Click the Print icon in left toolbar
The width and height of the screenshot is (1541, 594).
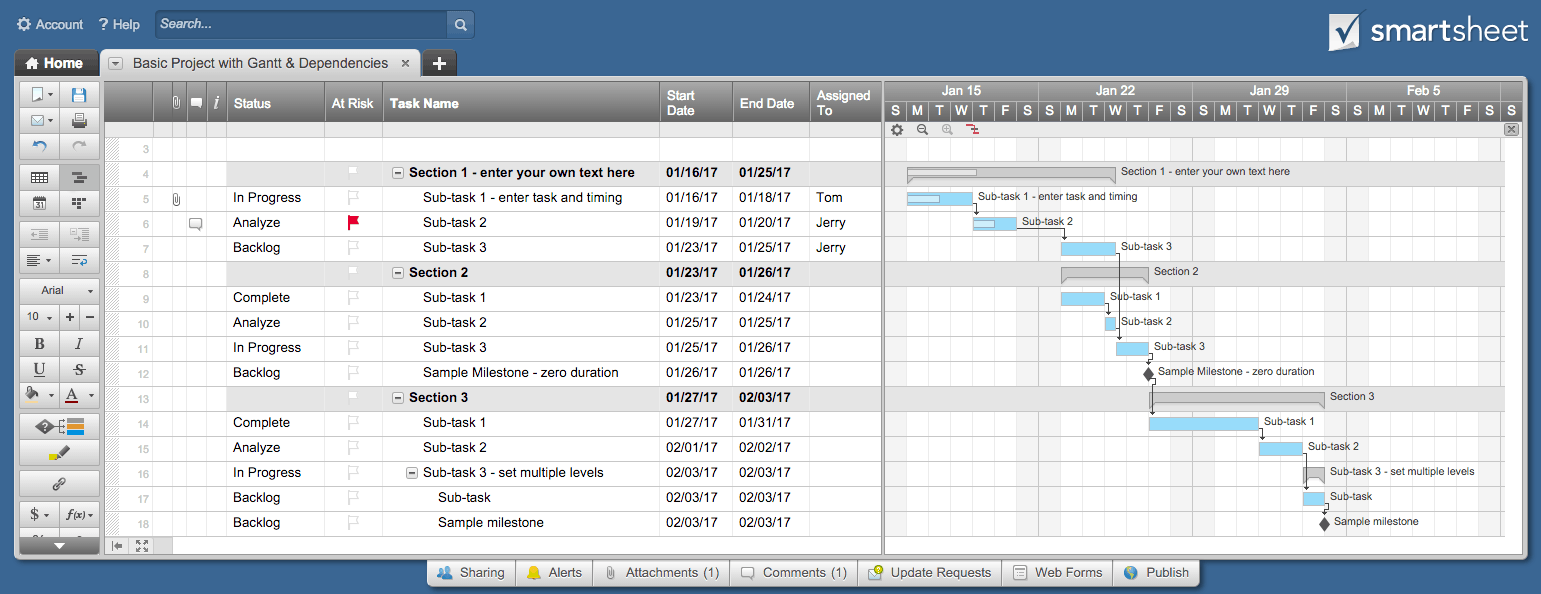(x=79, y=121)
